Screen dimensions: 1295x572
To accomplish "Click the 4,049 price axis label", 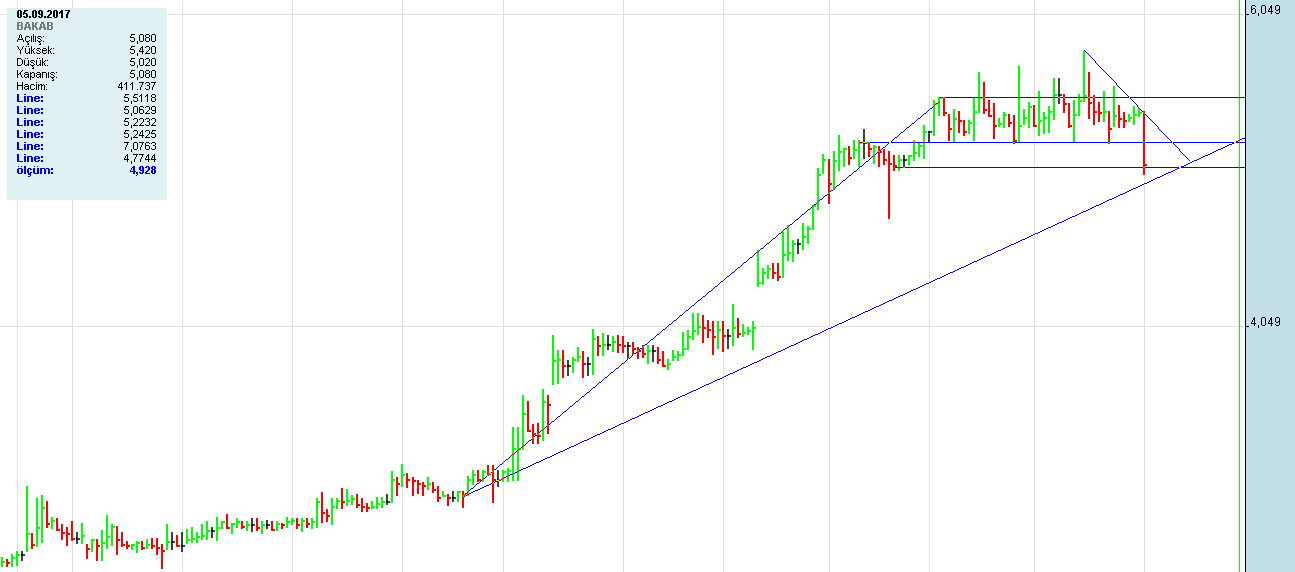I will click(x=1265, y=322).
